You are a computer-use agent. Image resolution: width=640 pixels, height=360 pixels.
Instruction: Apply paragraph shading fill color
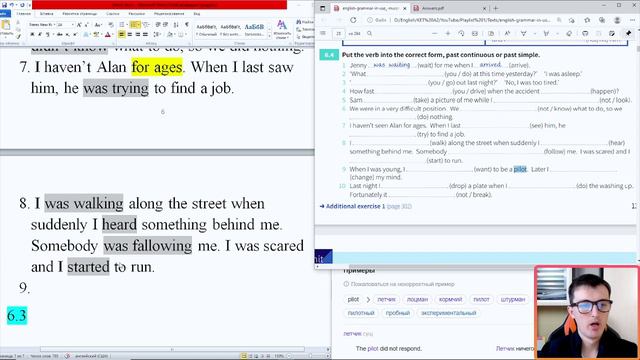pyautogui.click(x=170, y=35)
